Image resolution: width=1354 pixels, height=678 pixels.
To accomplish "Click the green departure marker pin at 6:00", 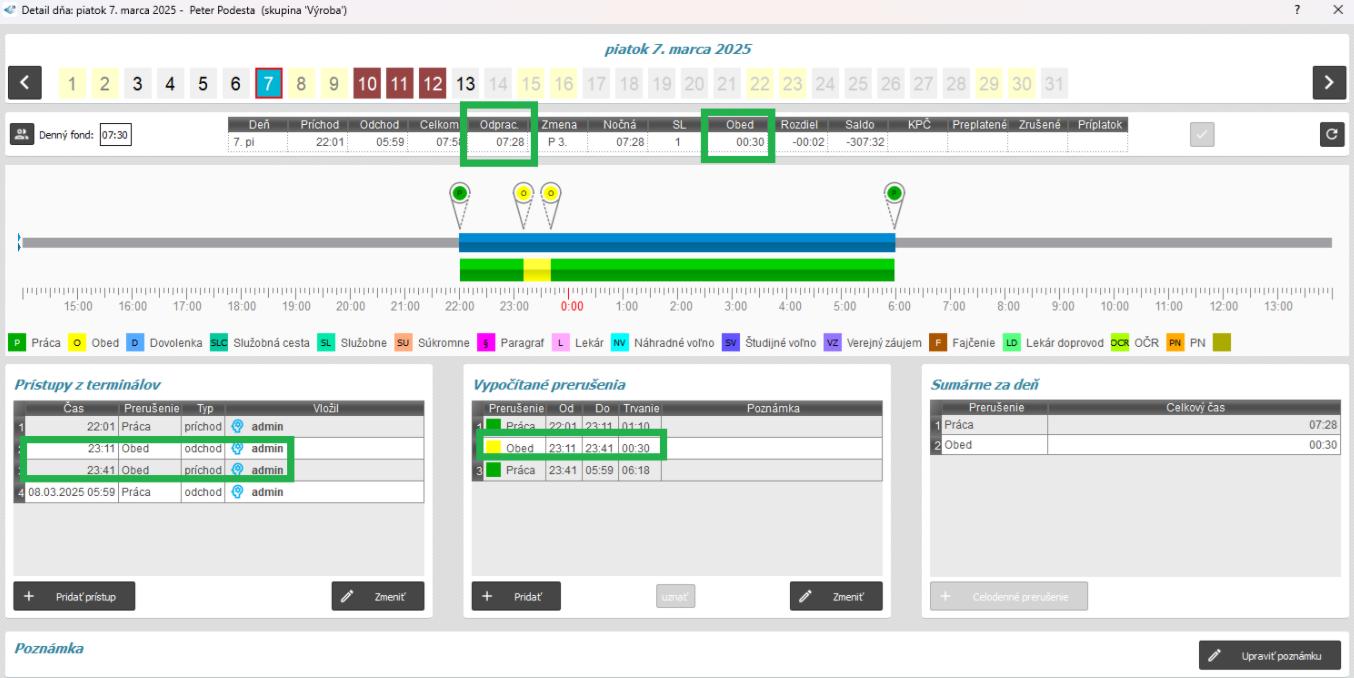I will click(895, 194).
